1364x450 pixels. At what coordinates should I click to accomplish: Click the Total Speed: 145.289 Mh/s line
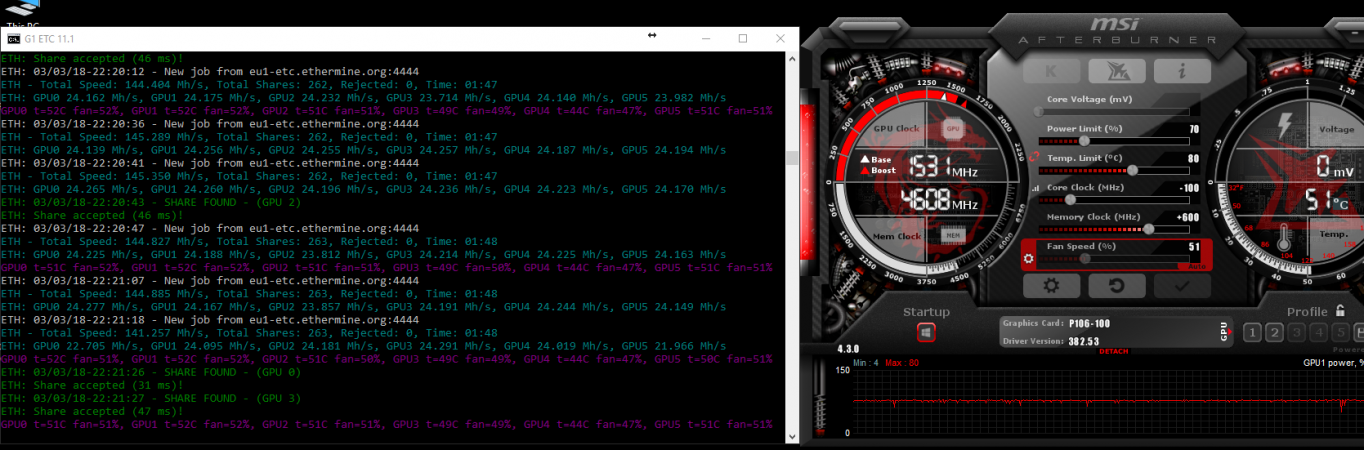click(x=250, y=137)
